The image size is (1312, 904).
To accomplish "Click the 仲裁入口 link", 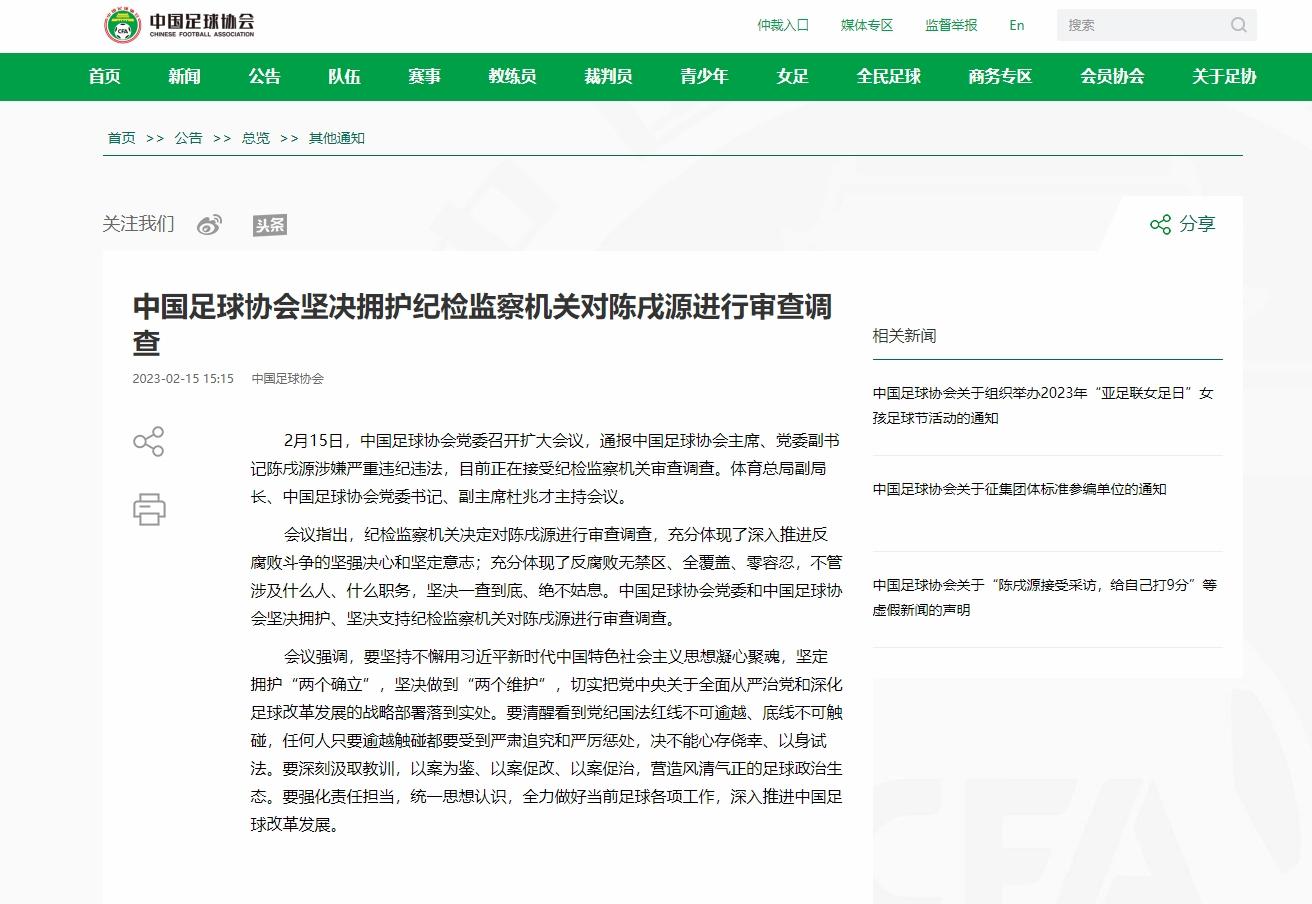I will pyautogui.click(x=782, y=25).
